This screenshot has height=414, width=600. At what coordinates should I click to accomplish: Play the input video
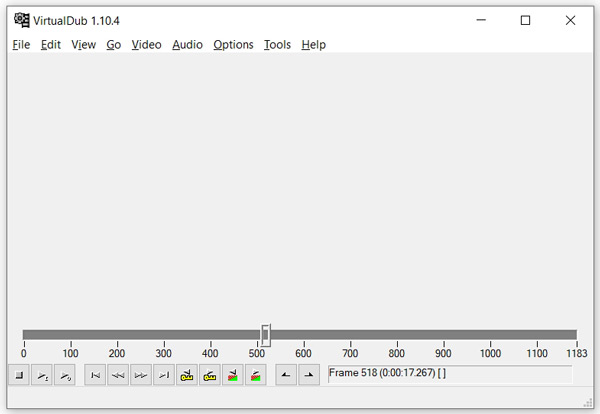coord(42,375)
